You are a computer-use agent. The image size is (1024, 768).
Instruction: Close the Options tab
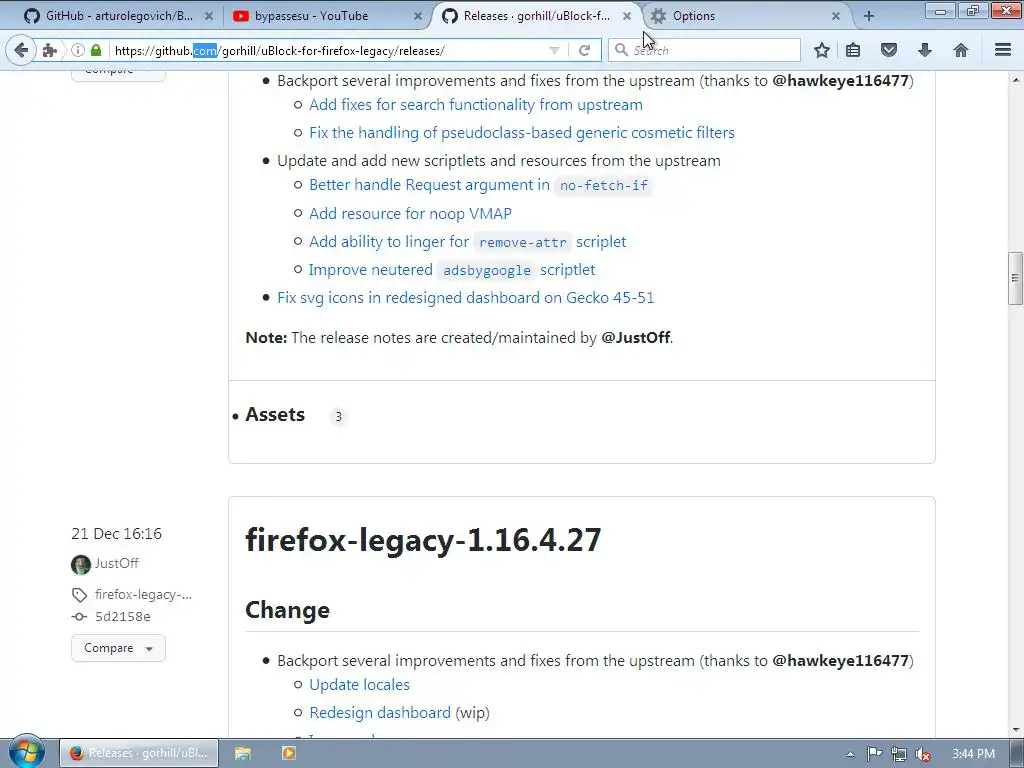click(835, 16)
